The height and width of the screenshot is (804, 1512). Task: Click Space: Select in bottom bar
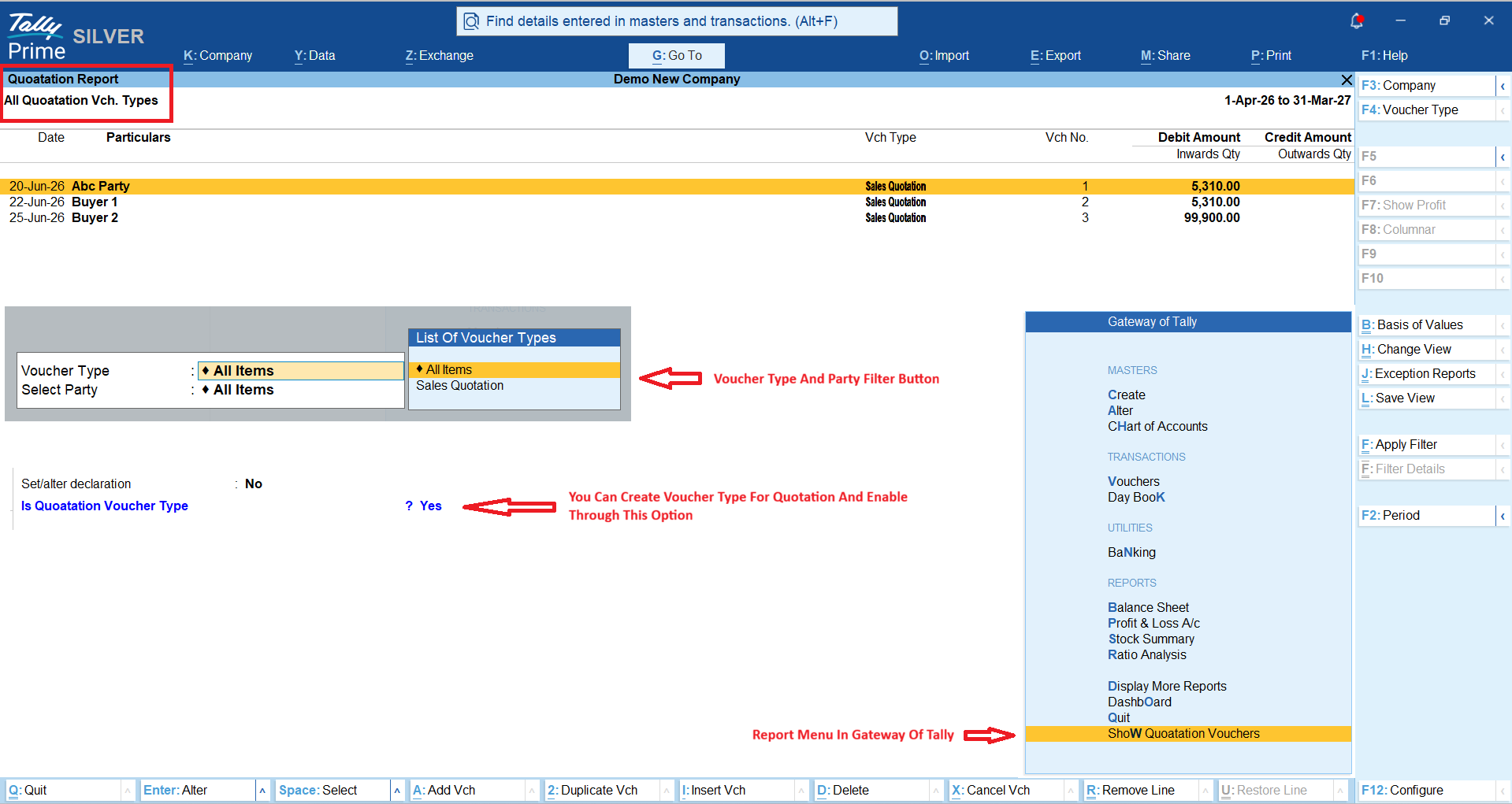(333, 791)
